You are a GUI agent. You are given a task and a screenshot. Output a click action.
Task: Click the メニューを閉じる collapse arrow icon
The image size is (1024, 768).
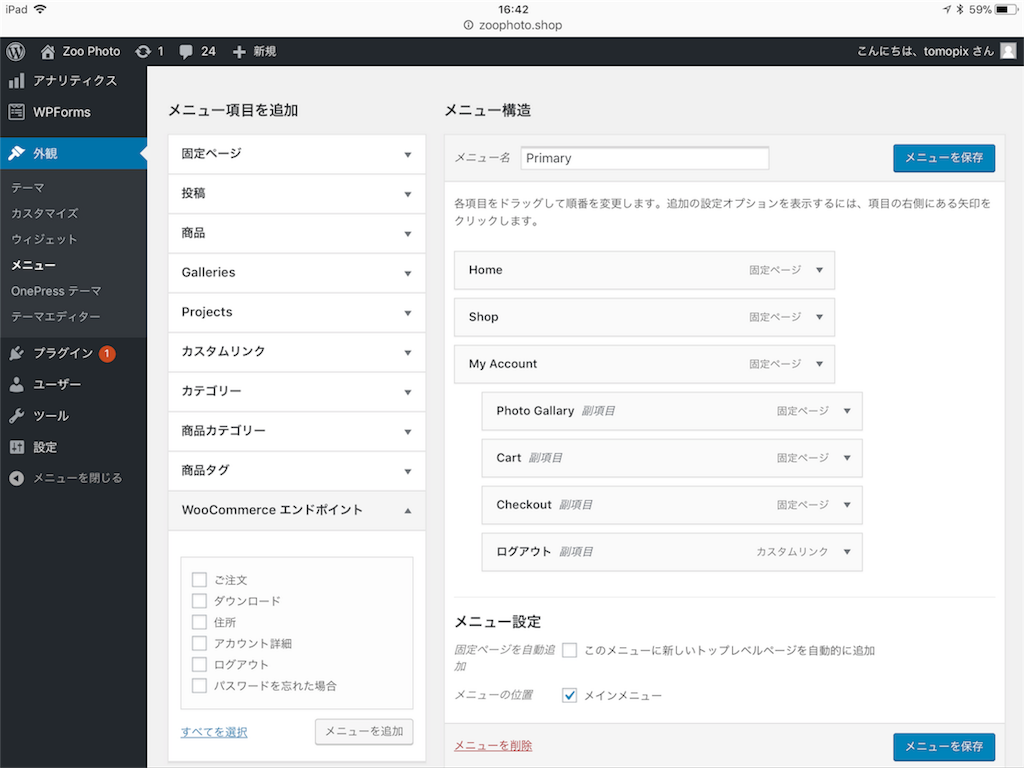pos(17,478)
